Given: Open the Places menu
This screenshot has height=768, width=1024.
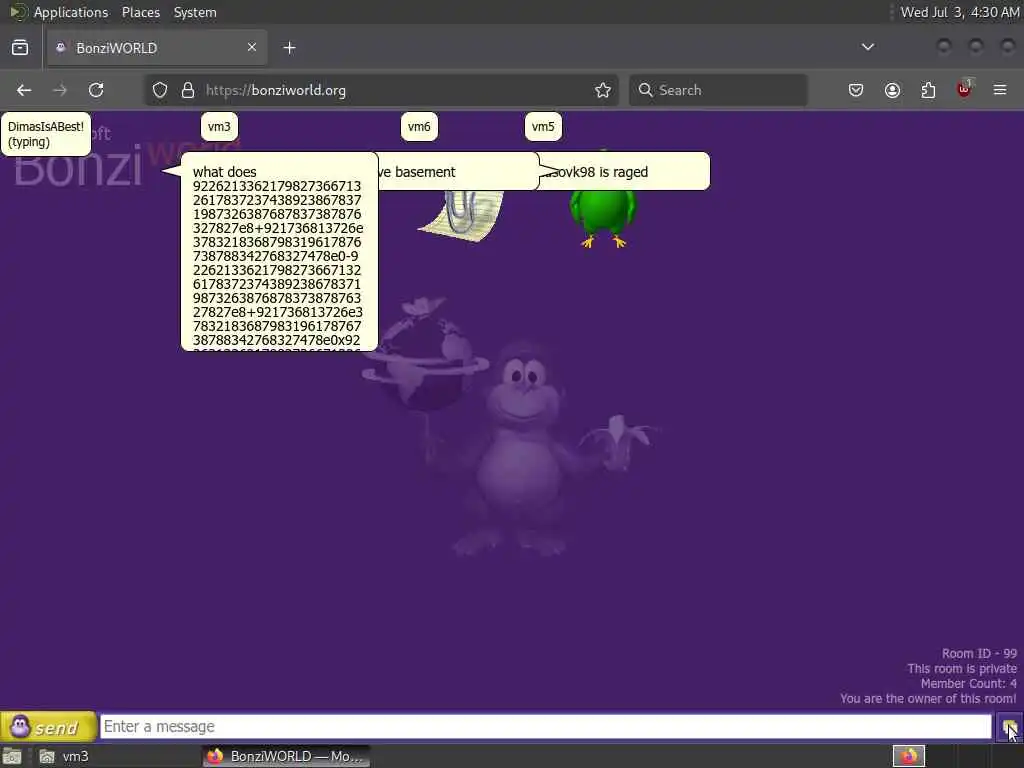Looking at the screenshot, I should (x=140, y=12).
